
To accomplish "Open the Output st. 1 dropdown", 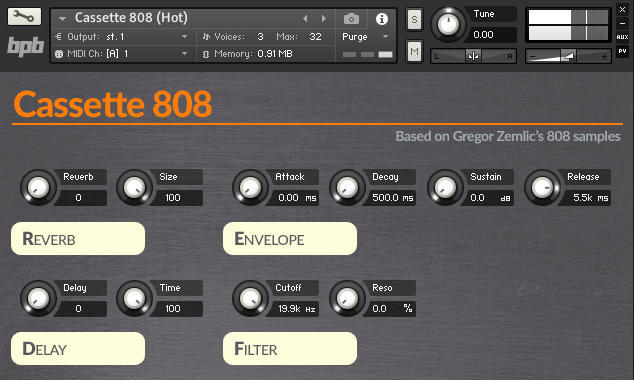I will [184, 37].
